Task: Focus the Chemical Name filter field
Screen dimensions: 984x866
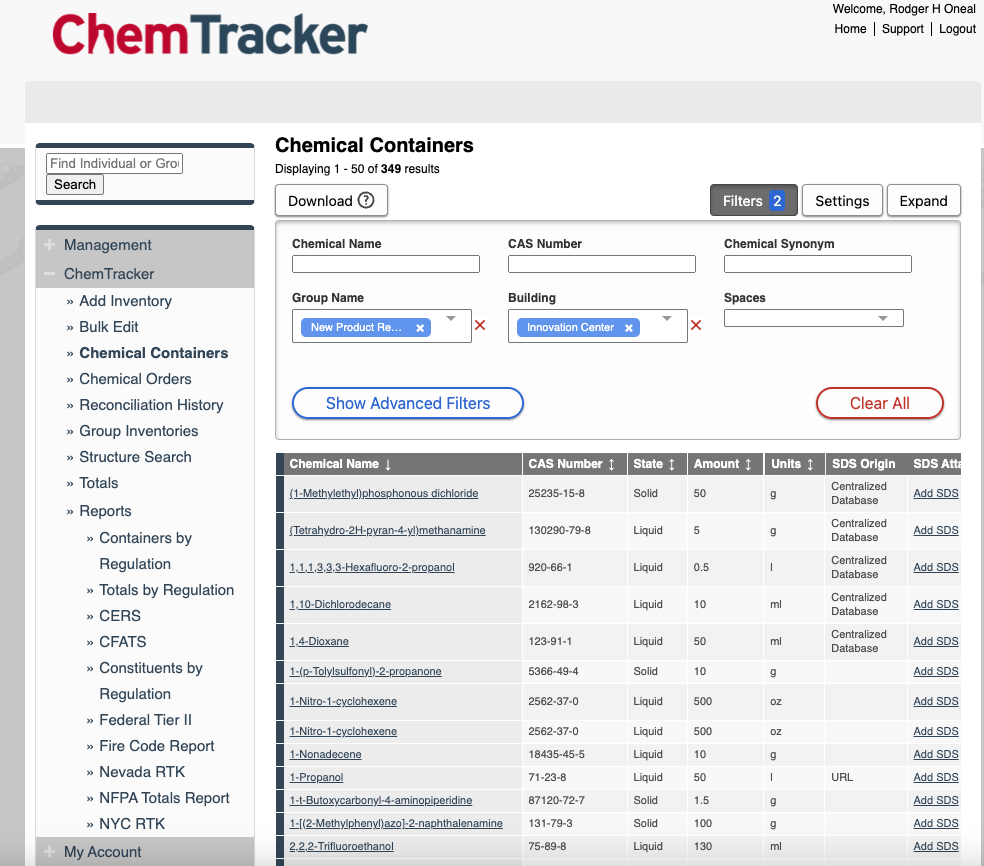Action: coord(386,264)
